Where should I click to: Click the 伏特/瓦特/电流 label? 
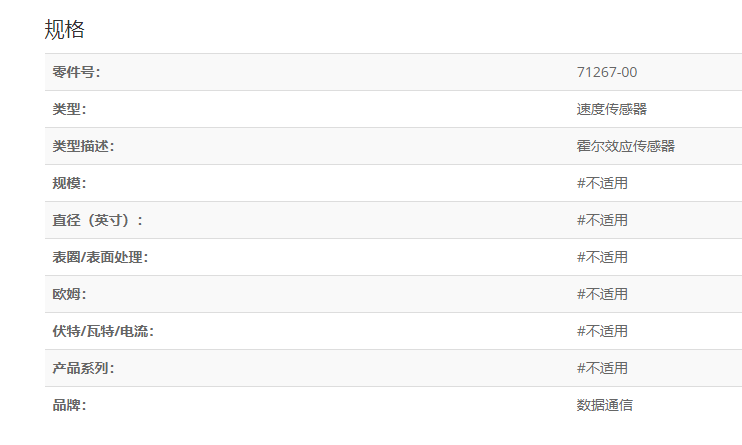pos(103,331)
